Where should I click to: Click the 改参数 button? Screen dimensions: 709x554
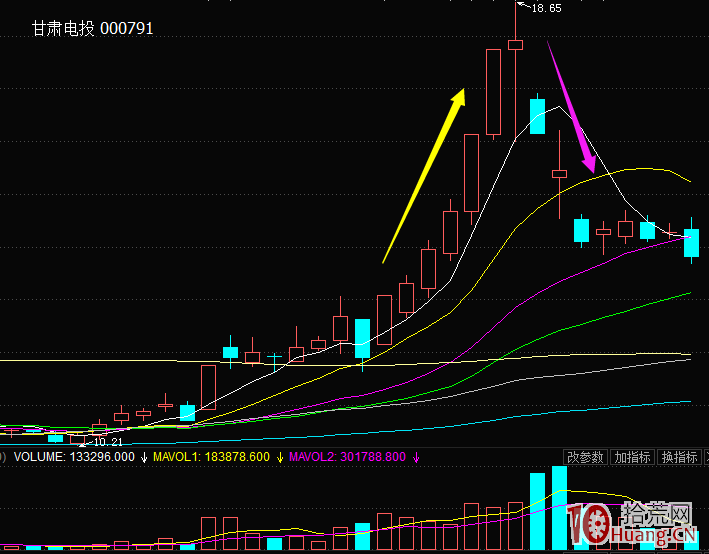click(584, 457)
